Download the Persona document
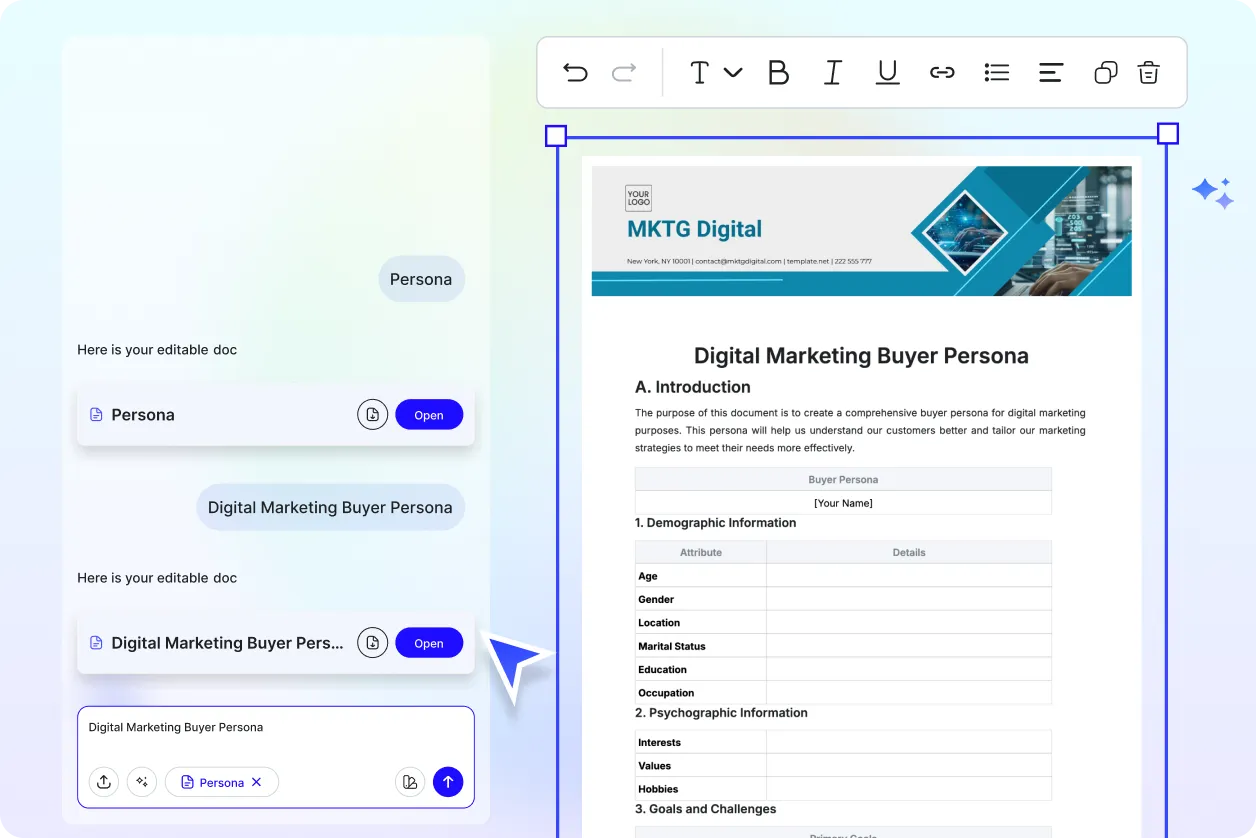 click(372, 415)
